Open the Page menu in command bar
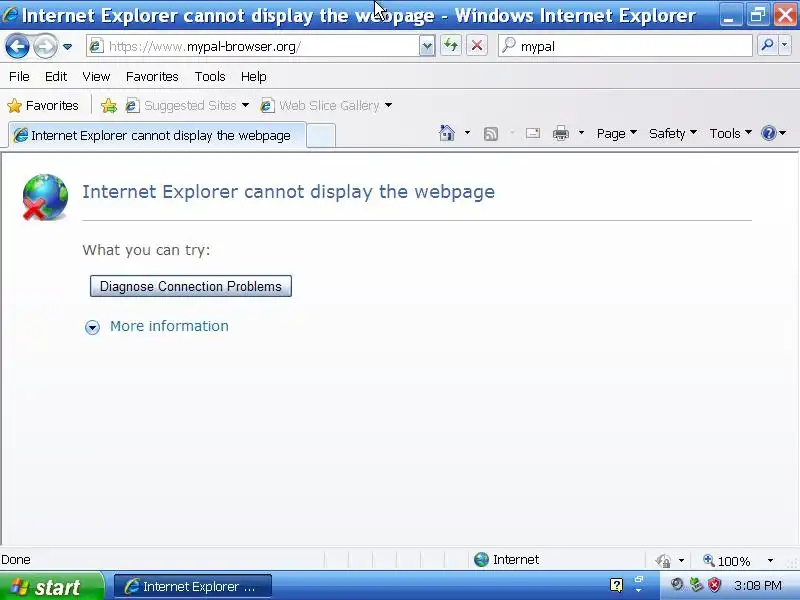The height and width of the screenshot is (600, 800). (616, 133)
